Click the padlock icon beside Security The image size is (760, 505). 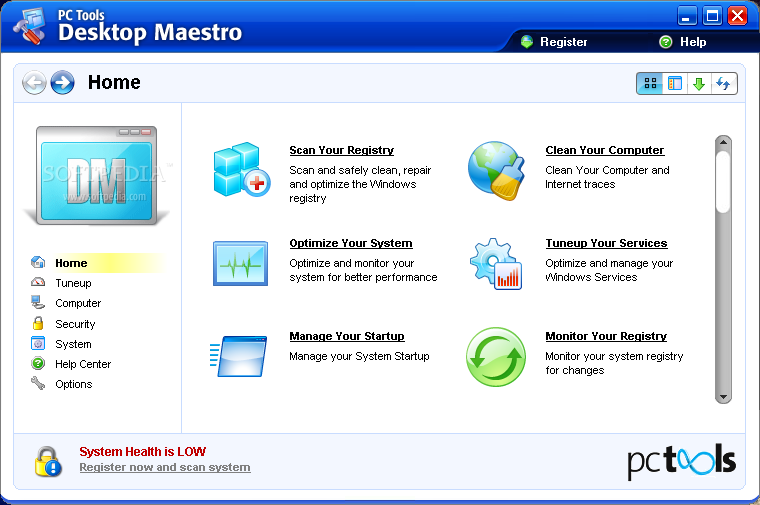tap(38, 323)
